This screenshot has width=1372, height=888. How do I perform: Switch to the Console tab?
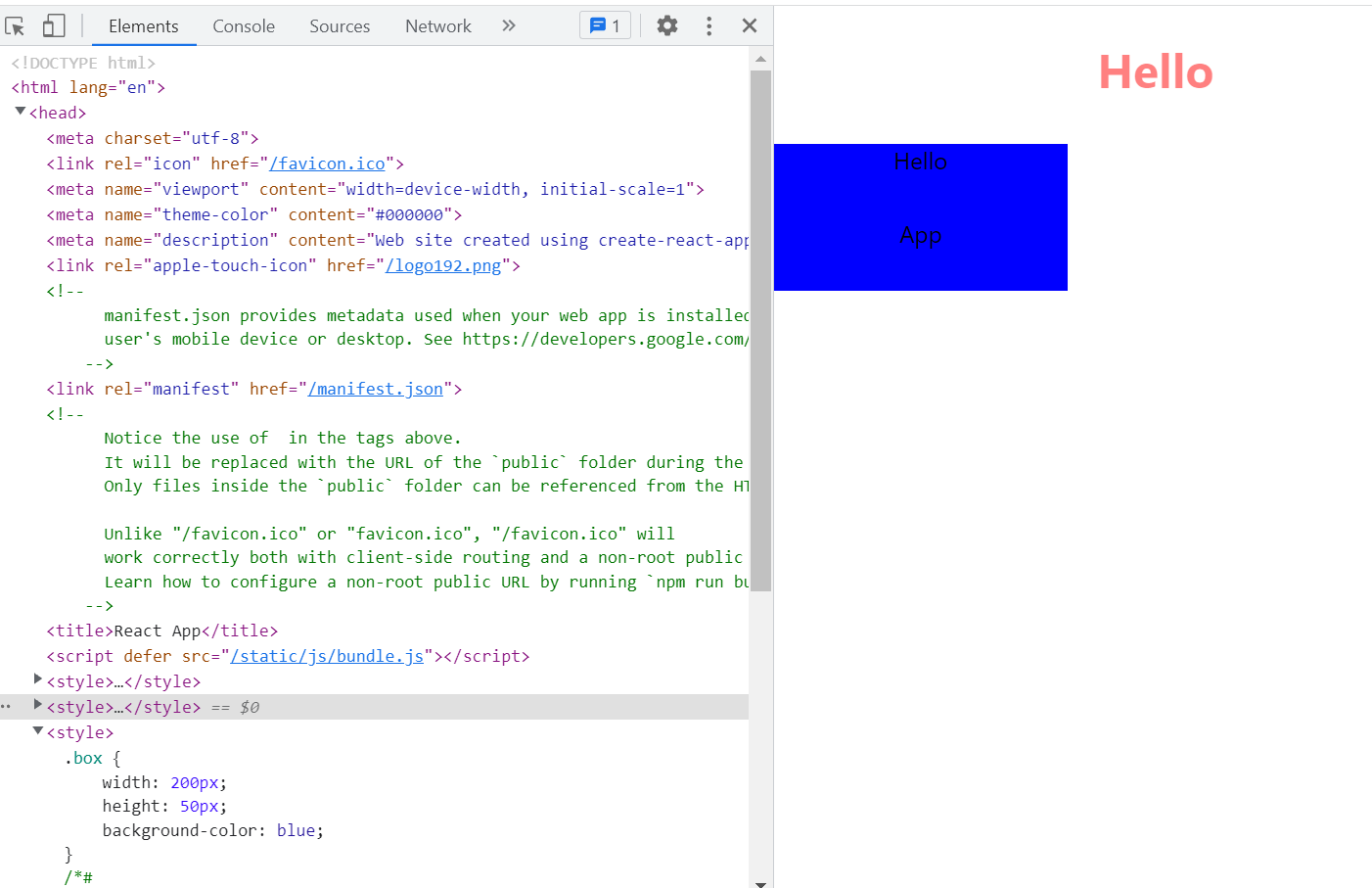[244, 26]
